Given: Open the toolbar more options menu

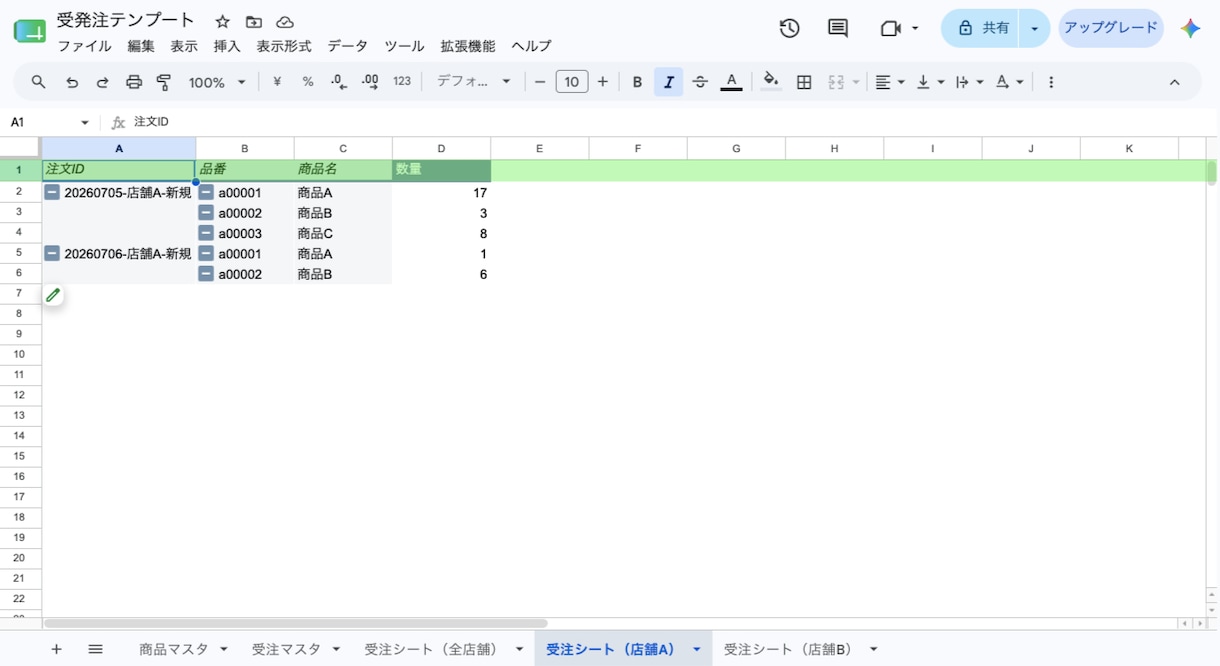Looking at the screenshot, I should (x=1050, y=82).
